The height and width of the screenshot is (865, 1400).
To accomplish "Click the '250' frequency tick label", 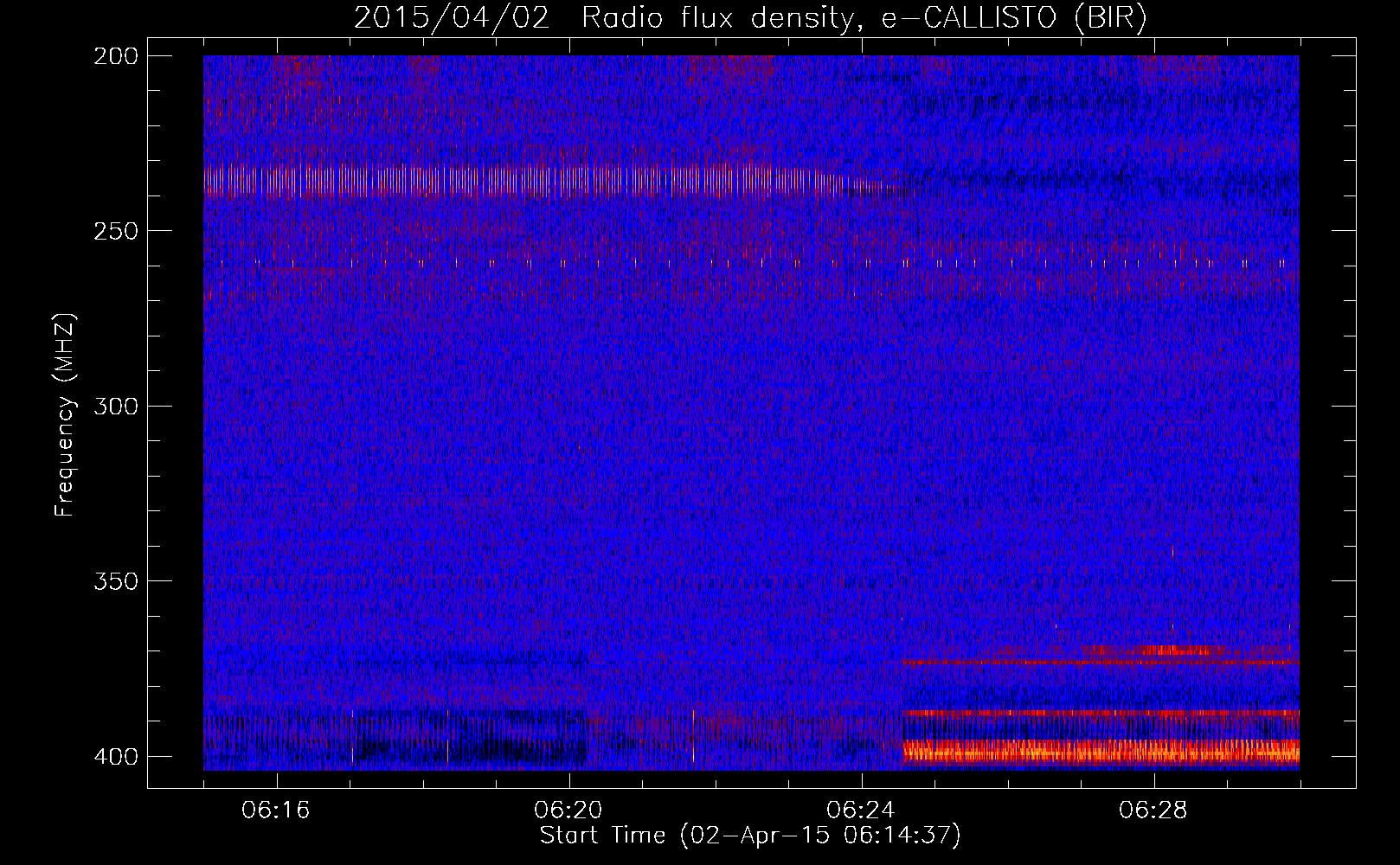I will pos(115,231).
